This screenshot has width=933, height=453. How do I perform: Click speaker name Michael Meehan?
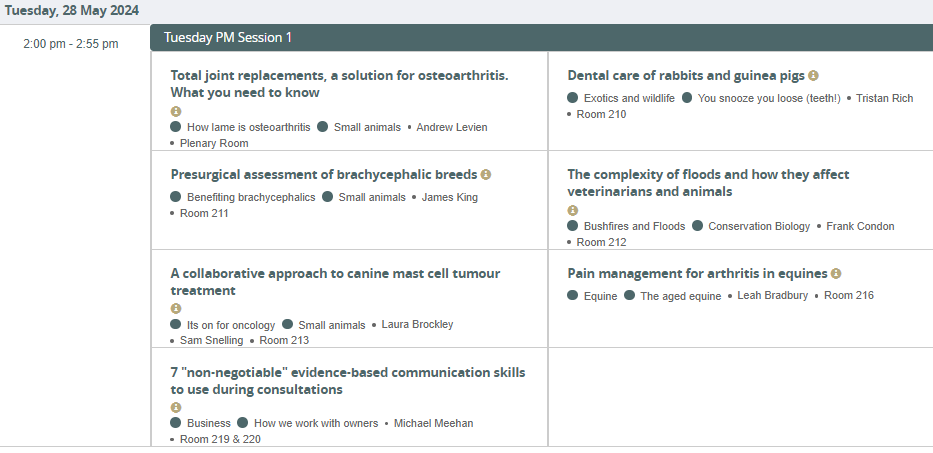pos(434,423)
